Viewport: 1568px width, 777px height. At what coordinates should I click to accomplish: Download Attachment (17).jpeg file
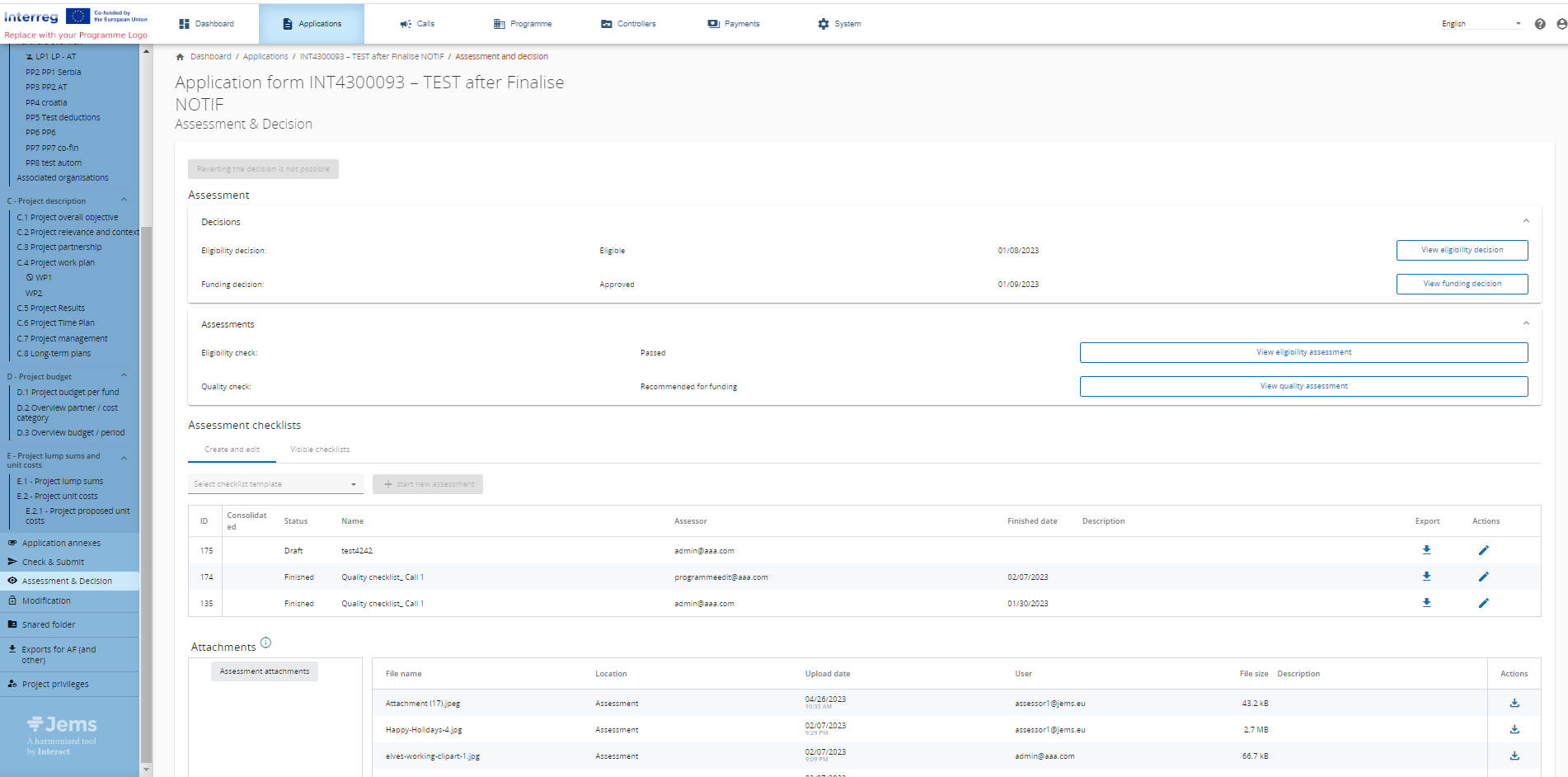[1514, 704]
